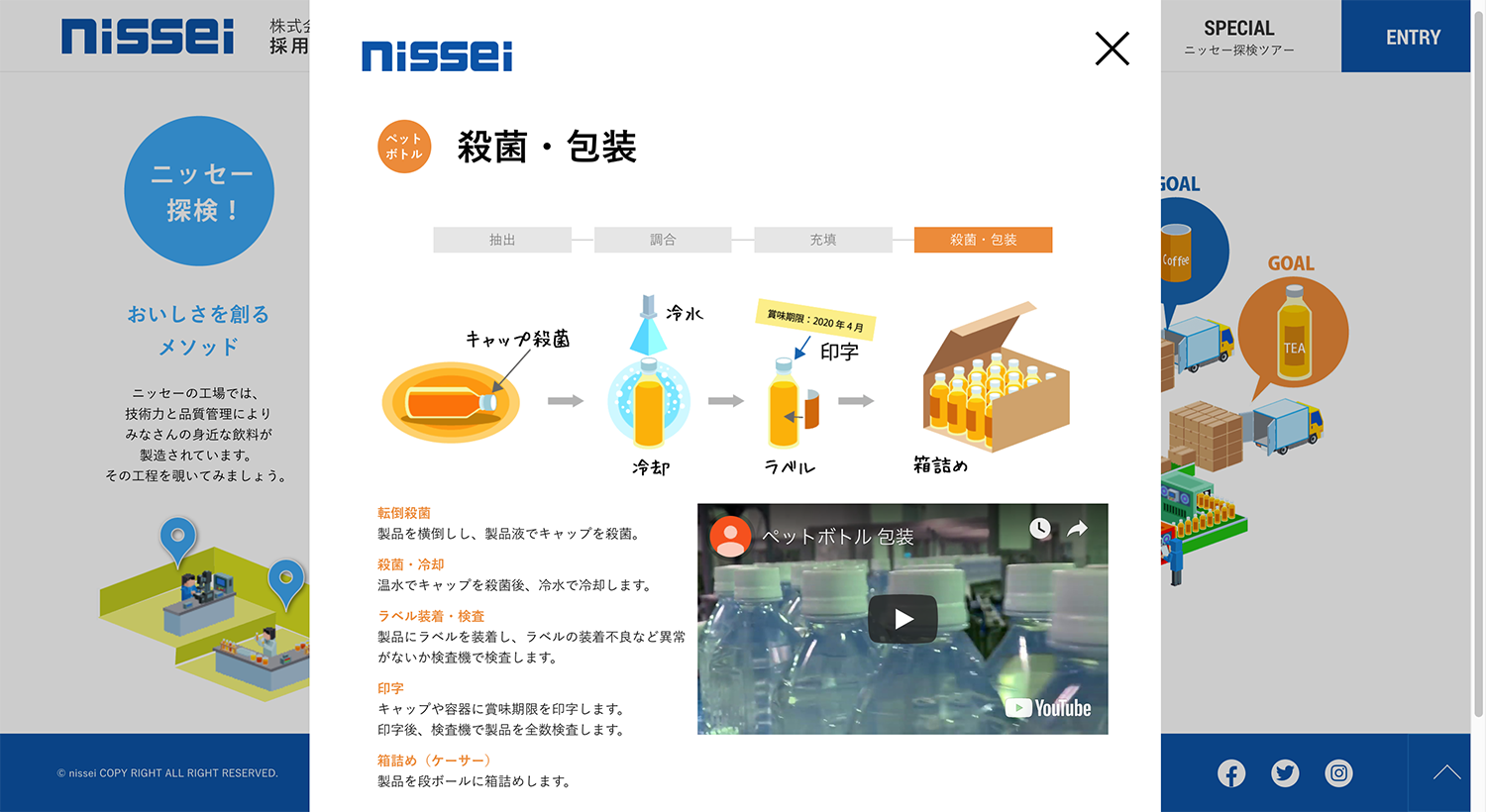Open the video channel avatar icon

[731, 536]
